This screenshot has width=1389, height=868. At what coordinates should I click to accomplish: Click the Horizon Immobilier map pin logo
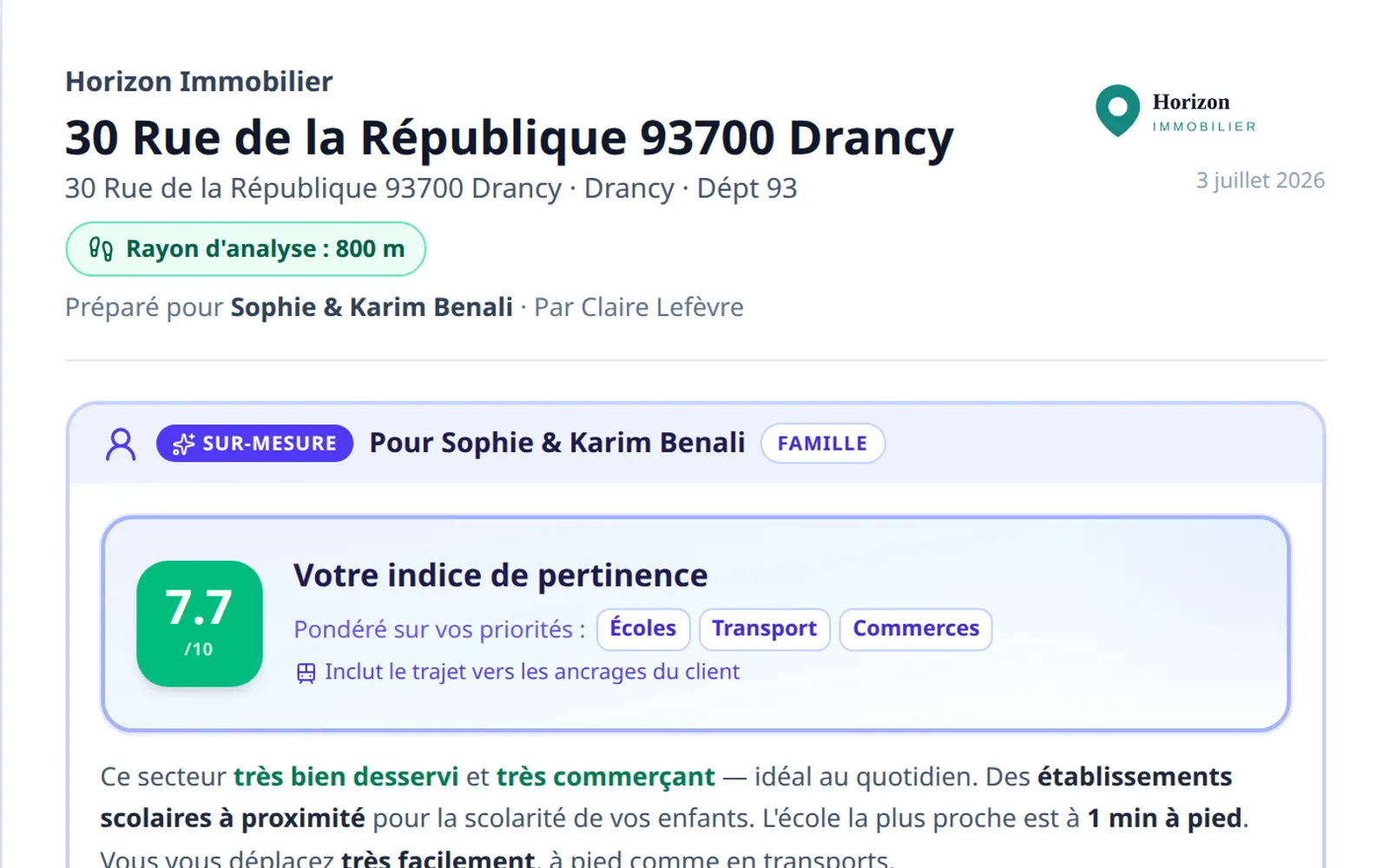pos(1117,110)
